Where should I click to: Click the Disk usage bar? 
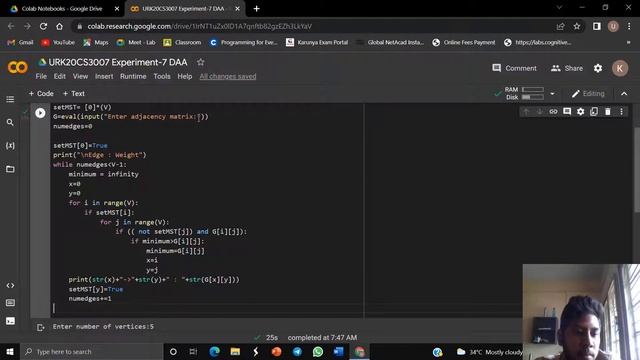(x=533, y=97)
